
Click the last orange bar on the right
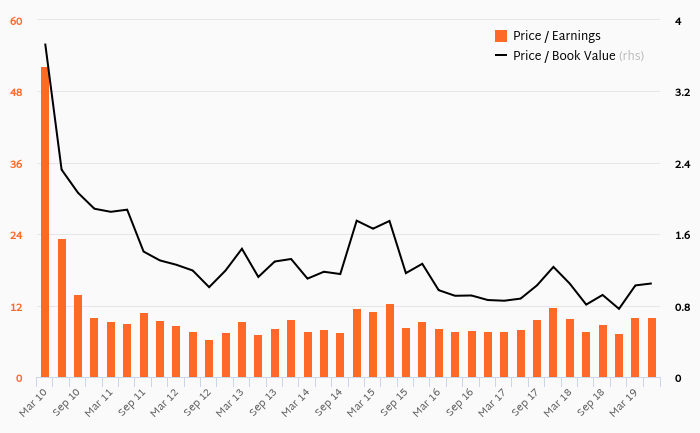pyautogui.click(x=652, y=348)
